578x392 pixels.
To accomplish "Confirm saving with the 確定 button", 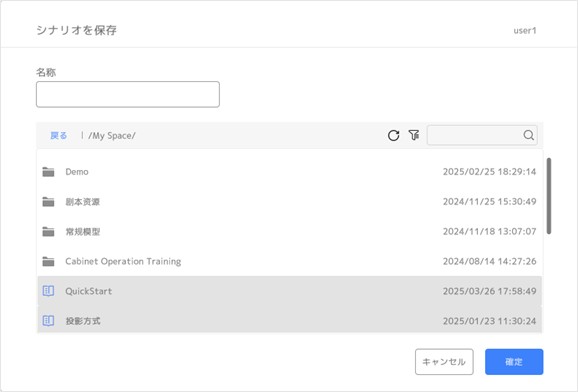I will pos(514,362).
